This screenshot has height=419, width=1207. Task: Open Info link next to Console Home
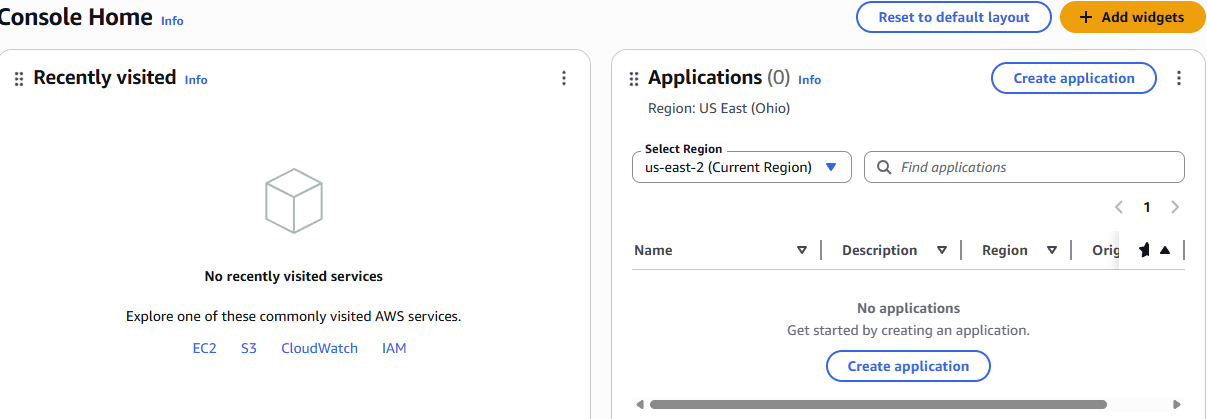tap(172, 20)
